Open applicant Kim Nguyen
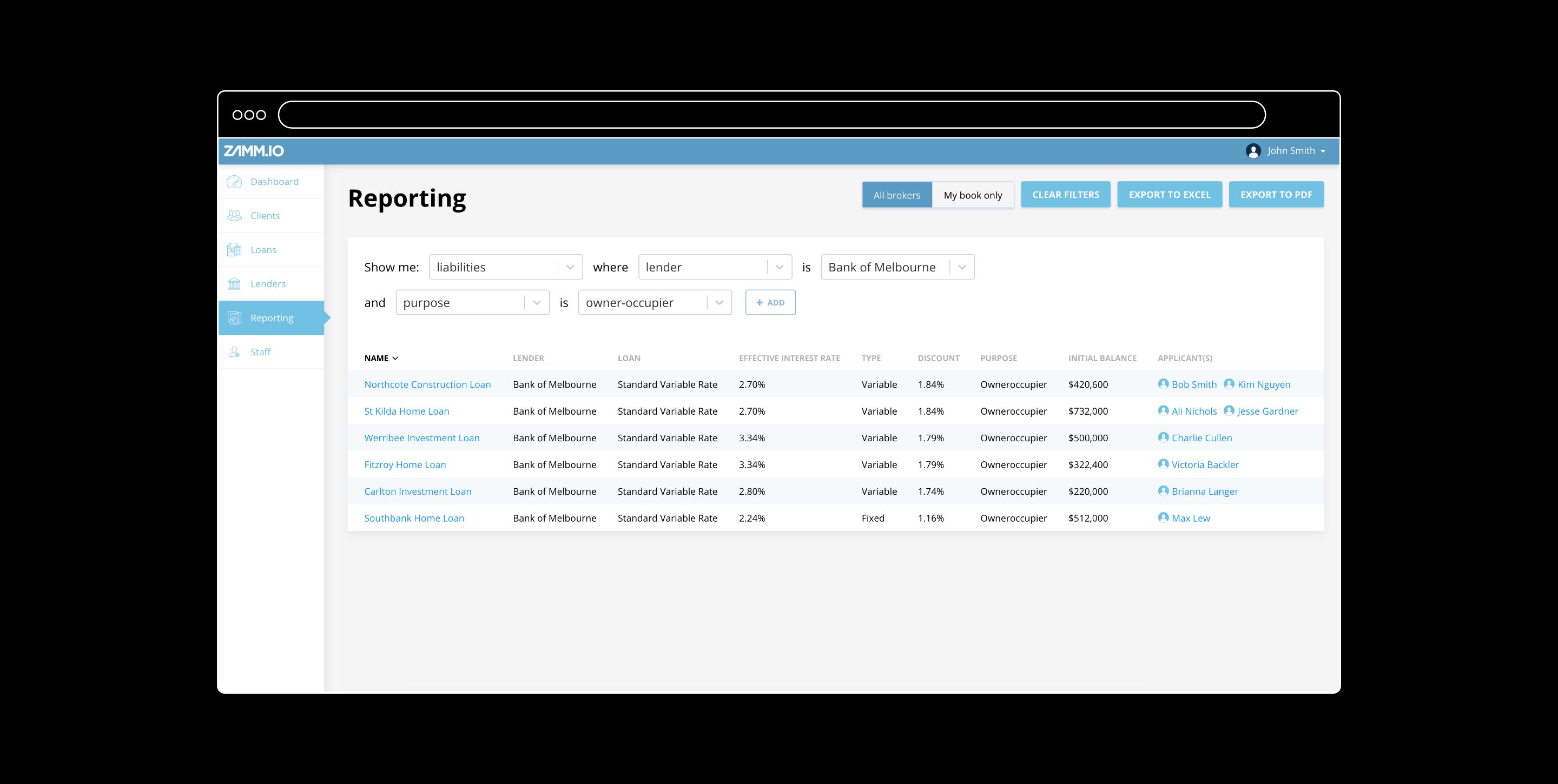1558x784 pixels. click(1264, 384)
